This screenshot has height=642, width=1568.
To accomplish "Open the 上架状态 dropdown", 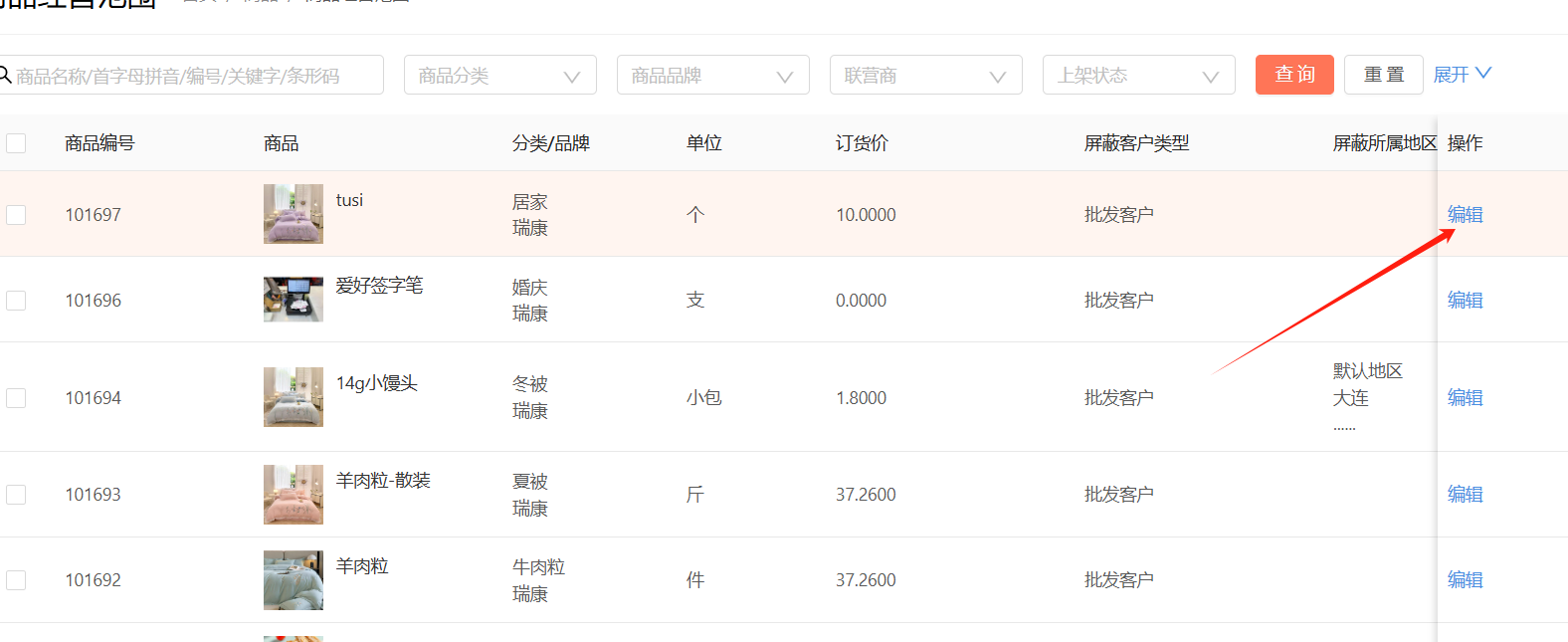I will (x=1139, y=76).
